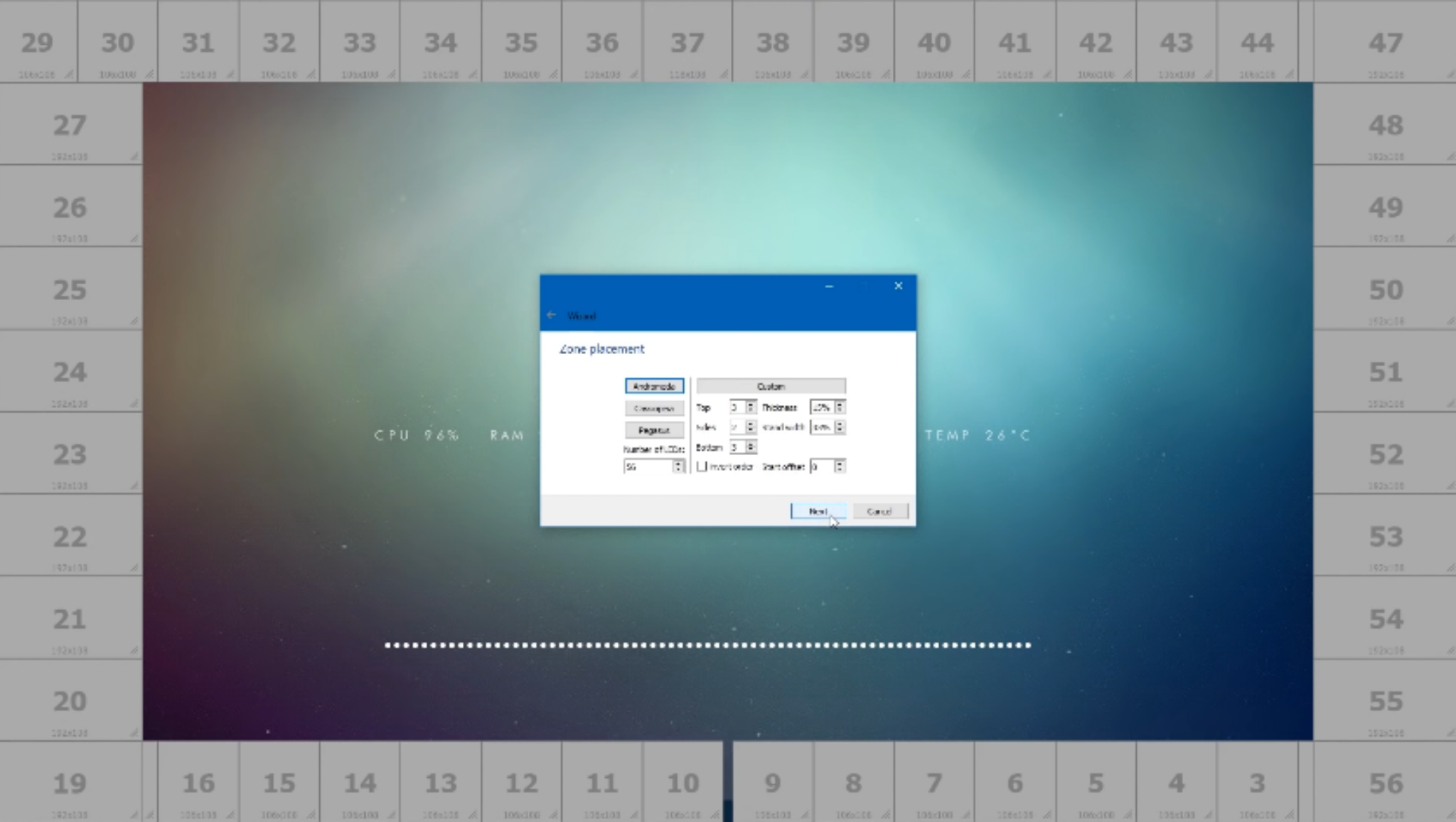Minimize the wizard window

pos(829,286)
